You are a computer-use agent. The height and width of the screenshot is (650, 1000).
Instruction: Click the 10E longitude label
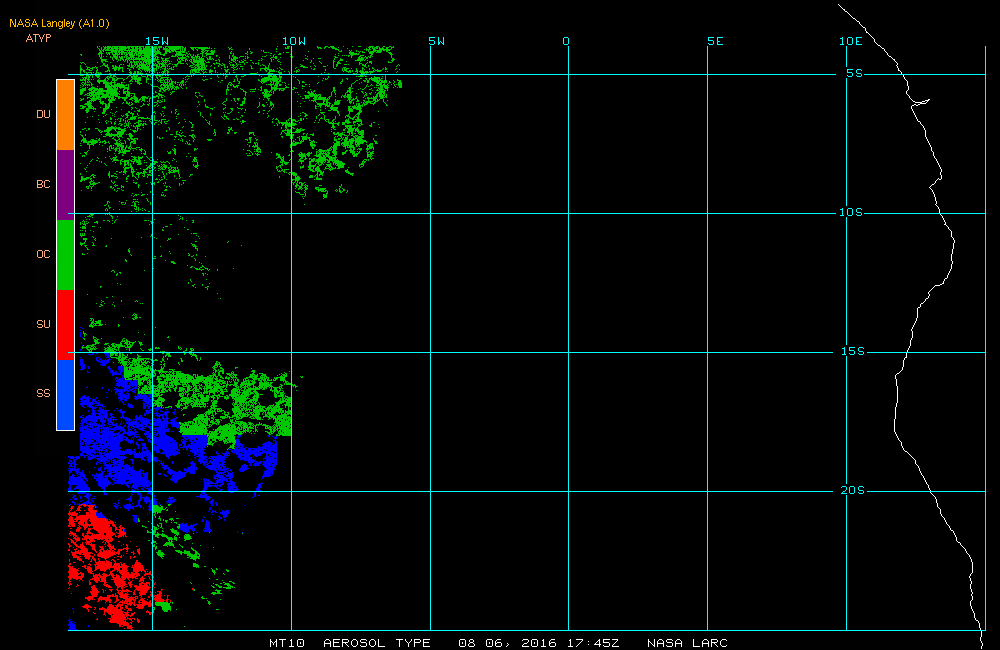click(x=851, y=41)
